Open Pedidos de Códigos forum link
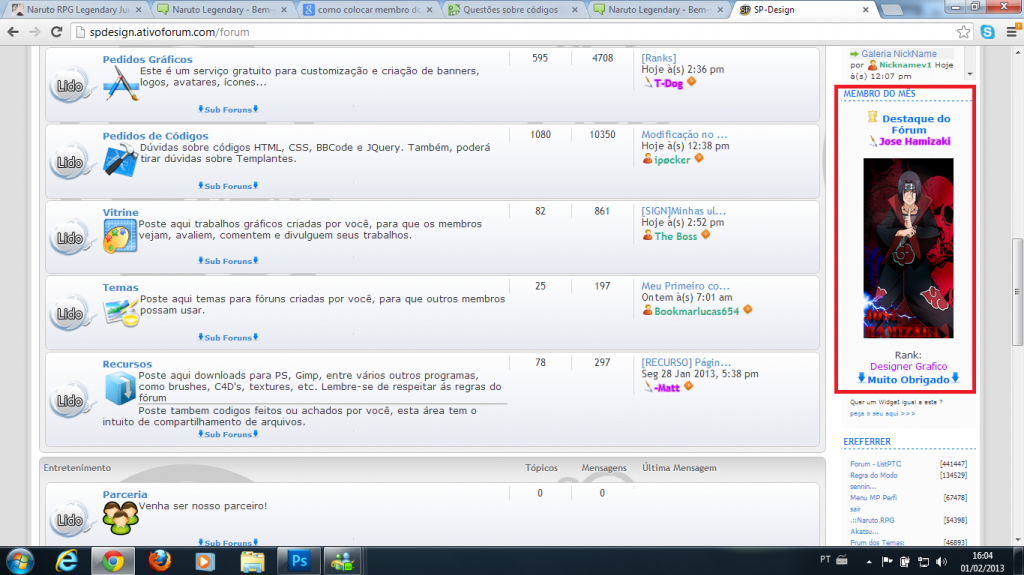The height and width of the screenshot is (575, 1024). tap(155, 136)
